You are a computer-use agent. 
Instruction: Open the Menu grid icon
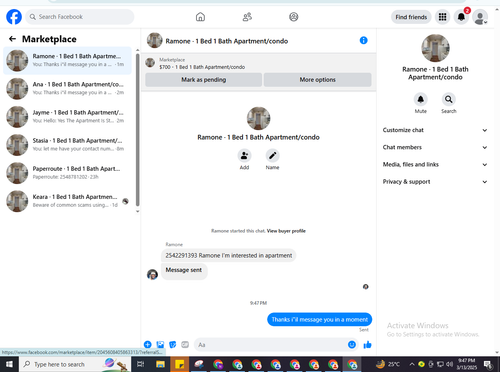click(442, 17)
